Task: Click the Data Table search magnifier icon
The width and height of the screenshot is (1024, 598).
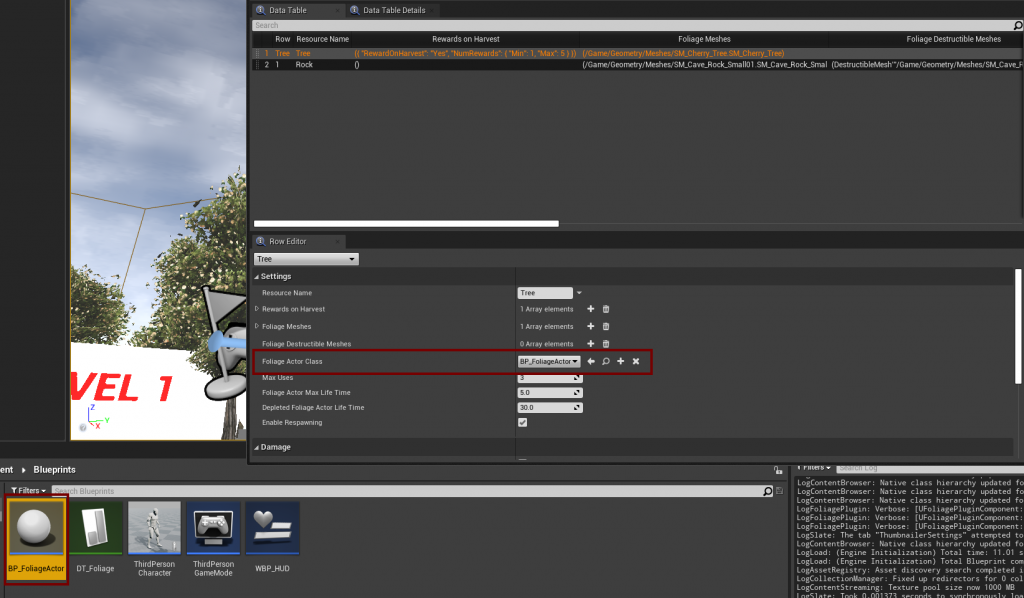Action: click(x=1017, y=25)
